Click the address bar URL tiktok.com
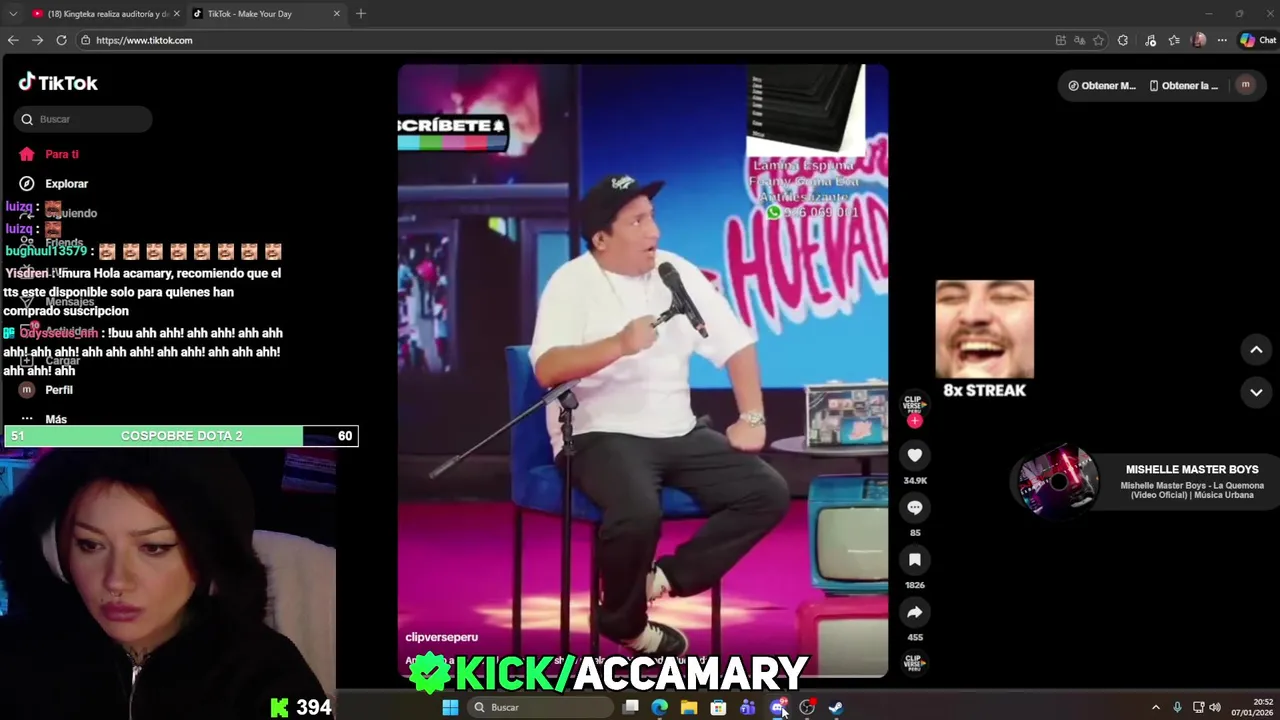 click(x=144, y=40)
